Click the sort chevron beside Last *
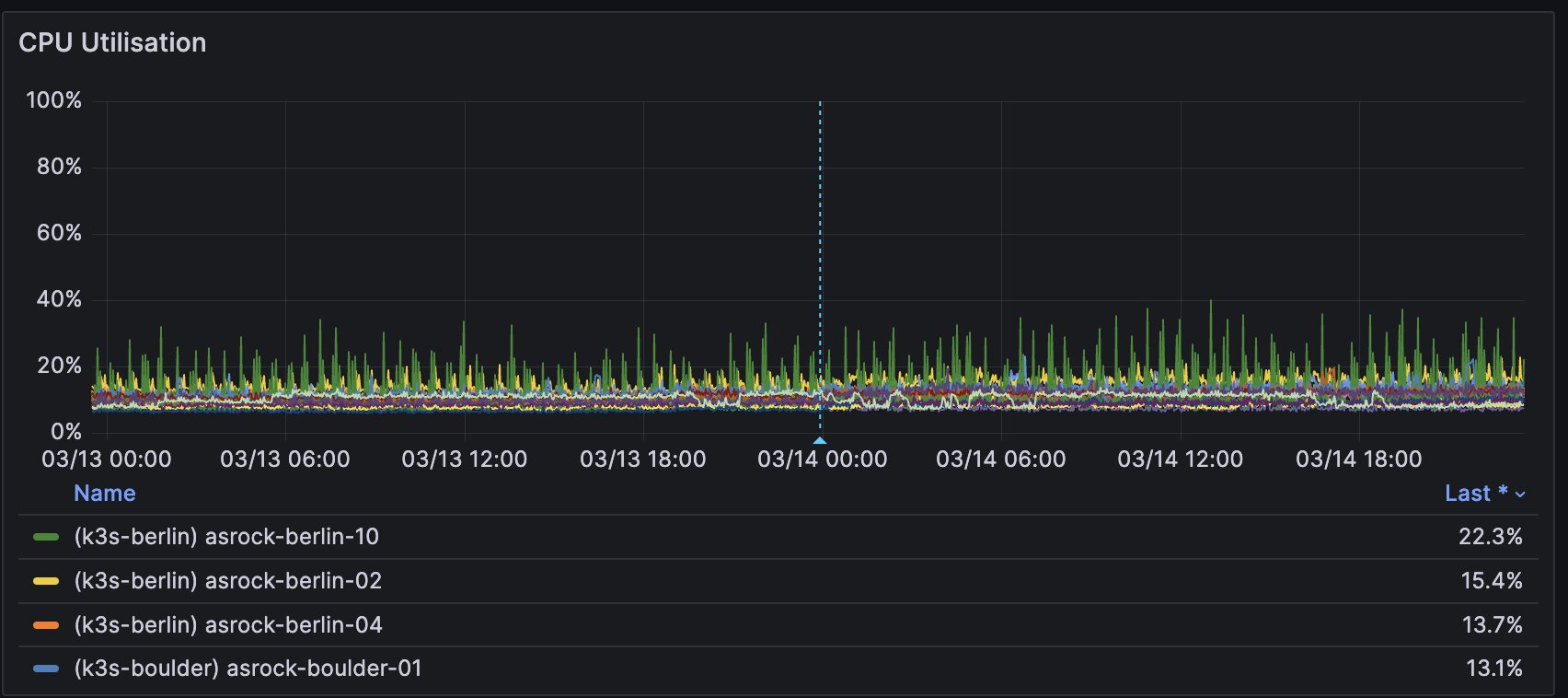The image size is (1568, 698). point(1520,494)
